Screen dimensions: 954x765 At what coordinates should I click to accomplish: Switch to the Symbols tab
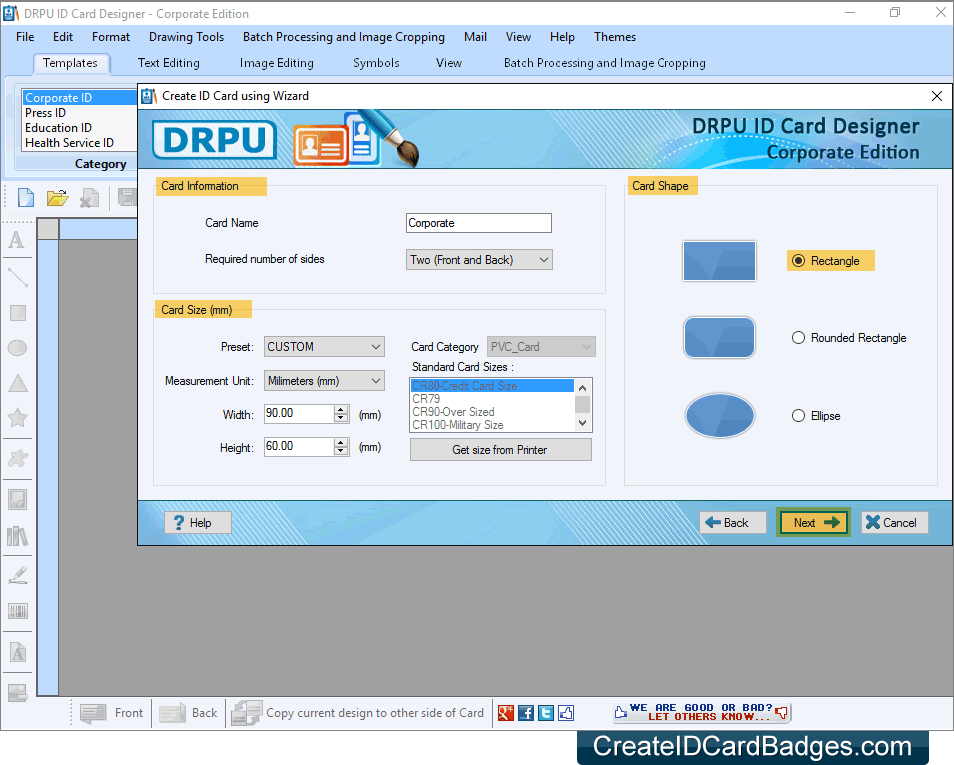pos(376,63)
